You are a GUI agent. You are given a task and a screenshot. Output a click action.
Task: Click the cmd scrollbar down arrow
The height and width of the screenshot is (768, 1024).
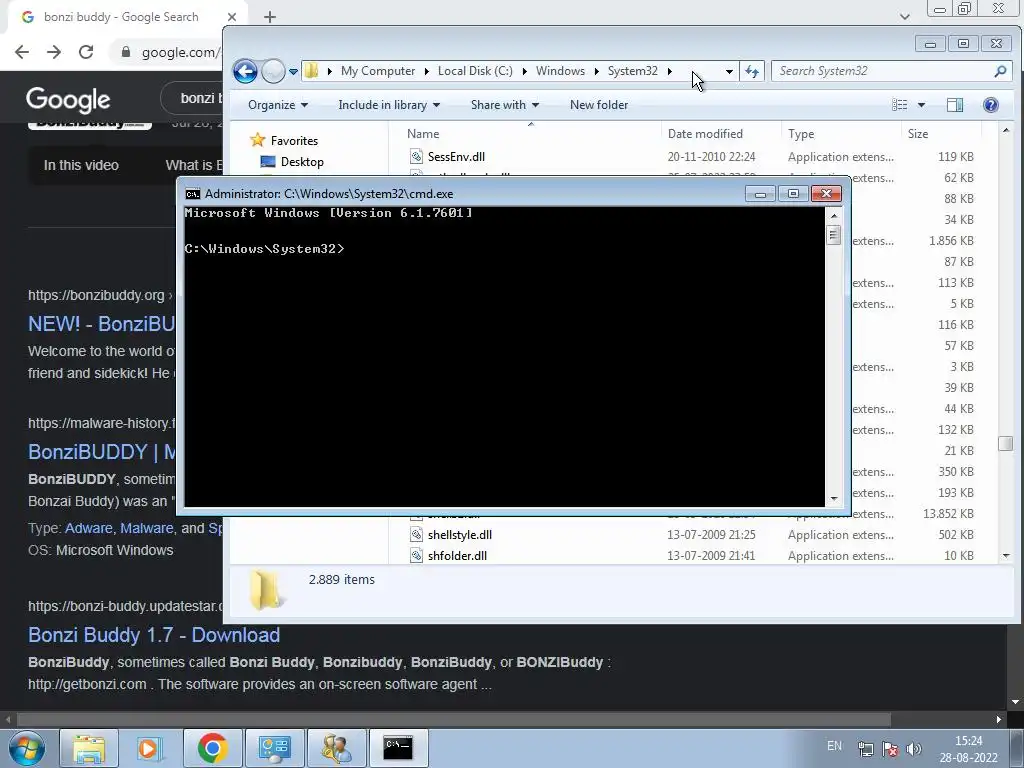click(x=833, y=500)
